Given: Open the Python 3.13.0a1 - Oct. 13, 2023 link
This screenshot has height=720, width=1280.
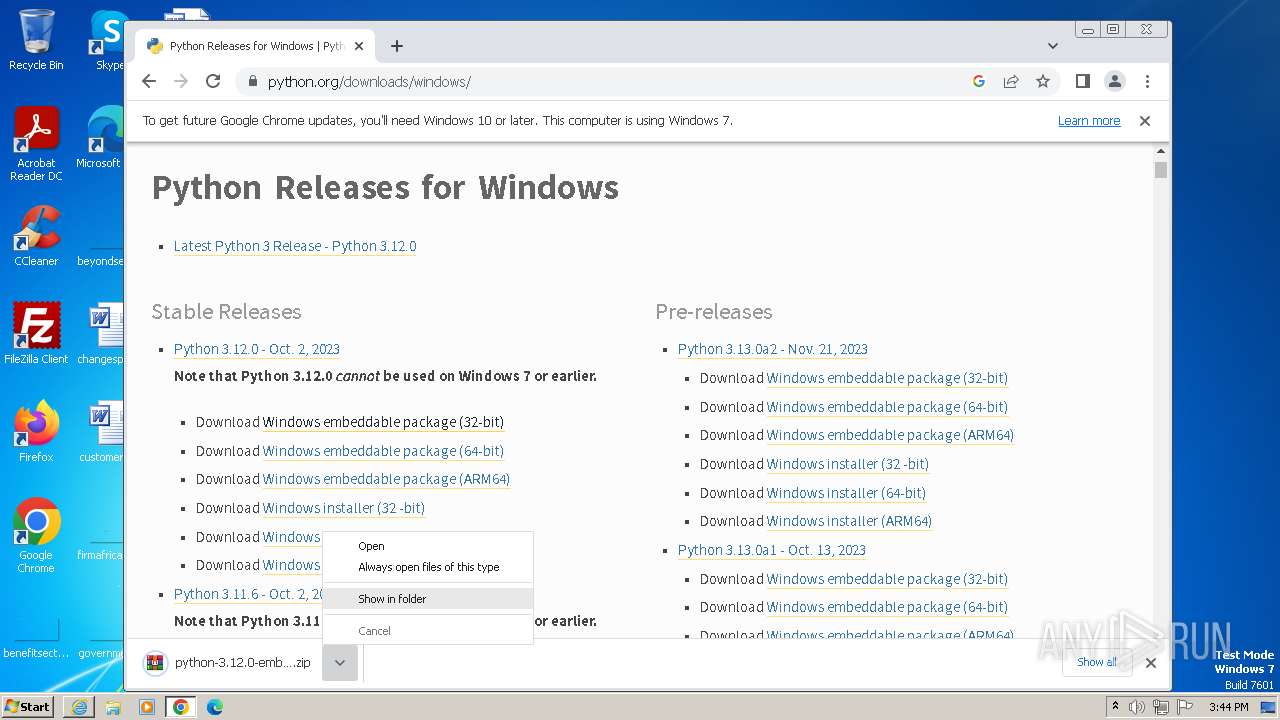Looking at the screenshot, I should coord(772,550).
